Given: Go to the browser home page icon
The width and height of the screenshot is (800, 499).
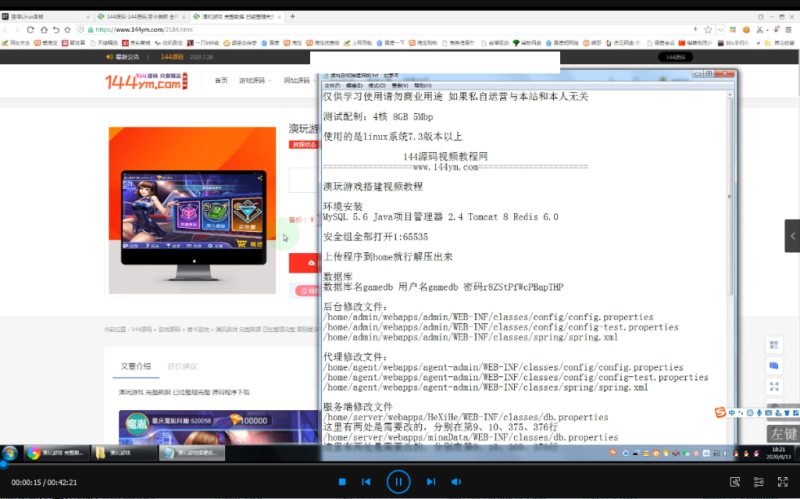Looking at the screenshot, I should [44, 30].
